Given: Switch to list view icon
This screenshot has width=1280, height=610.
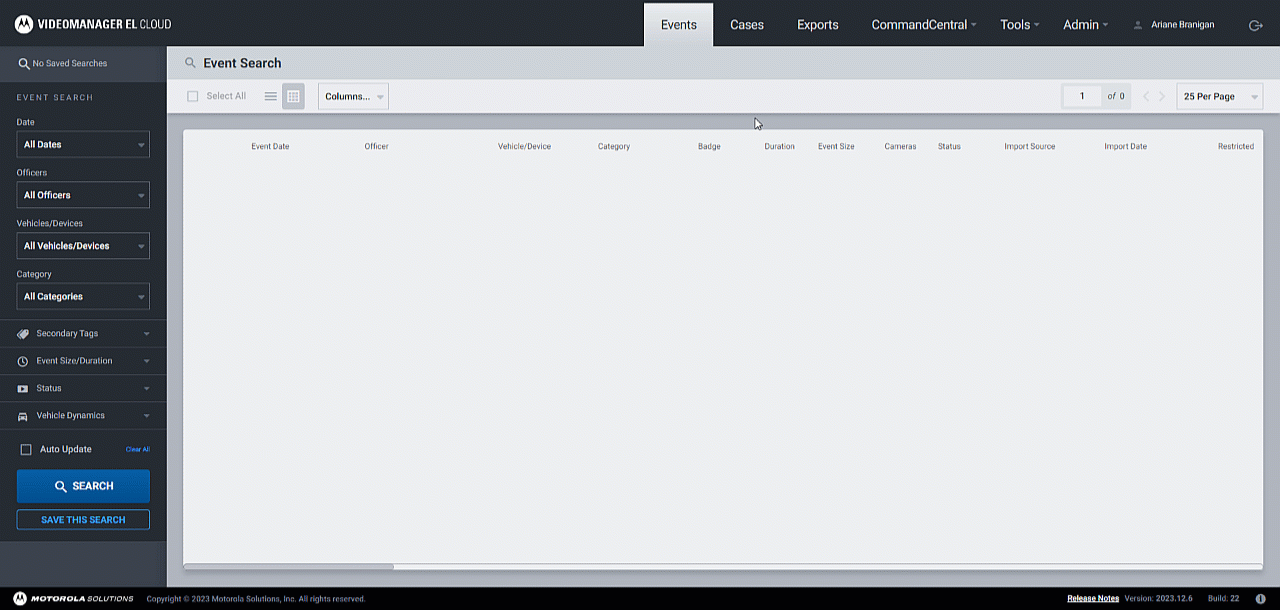Looking at the screenshot, I should 270,96.
